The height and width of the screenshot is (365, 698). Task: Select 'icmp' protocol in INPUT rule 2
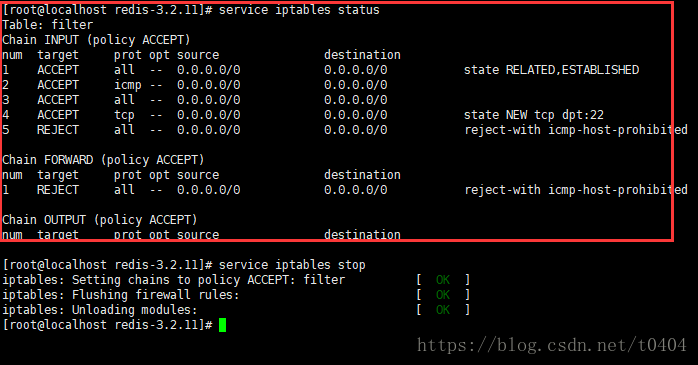128,85
